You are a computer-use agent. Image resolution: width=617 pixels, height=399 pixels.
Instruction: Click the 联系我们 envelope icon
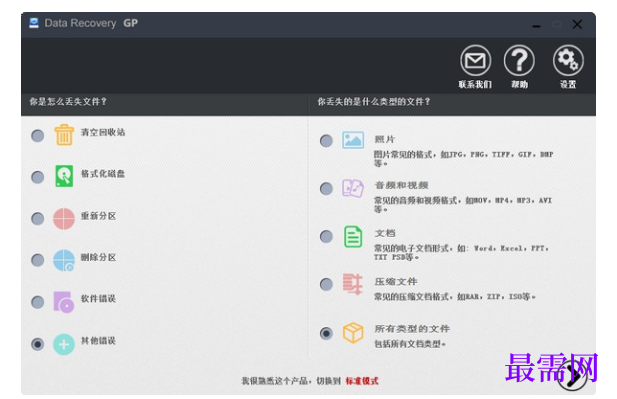point(475,61)
